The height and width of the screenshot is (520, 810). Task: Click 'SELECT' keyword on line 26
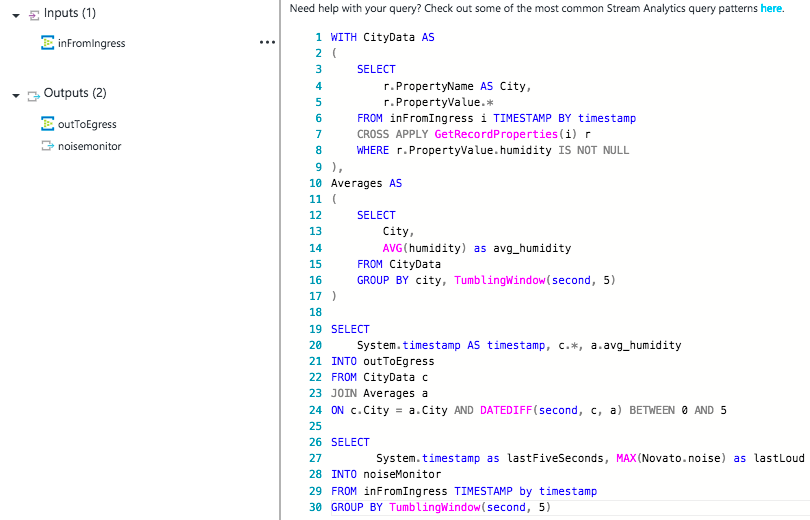click(x=350, y=443)
